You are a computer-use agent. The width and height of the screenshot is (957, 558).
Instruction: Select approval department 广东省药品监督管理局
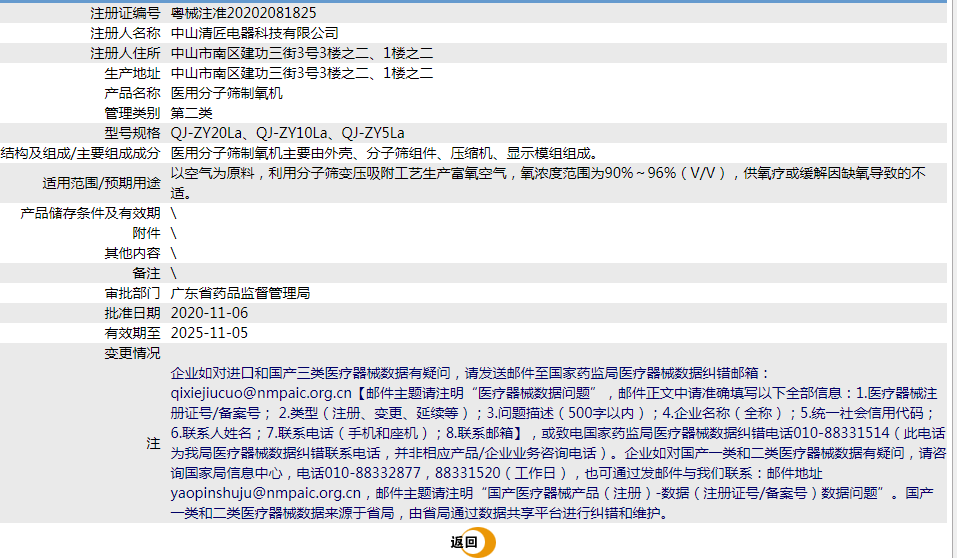(240, 293)
